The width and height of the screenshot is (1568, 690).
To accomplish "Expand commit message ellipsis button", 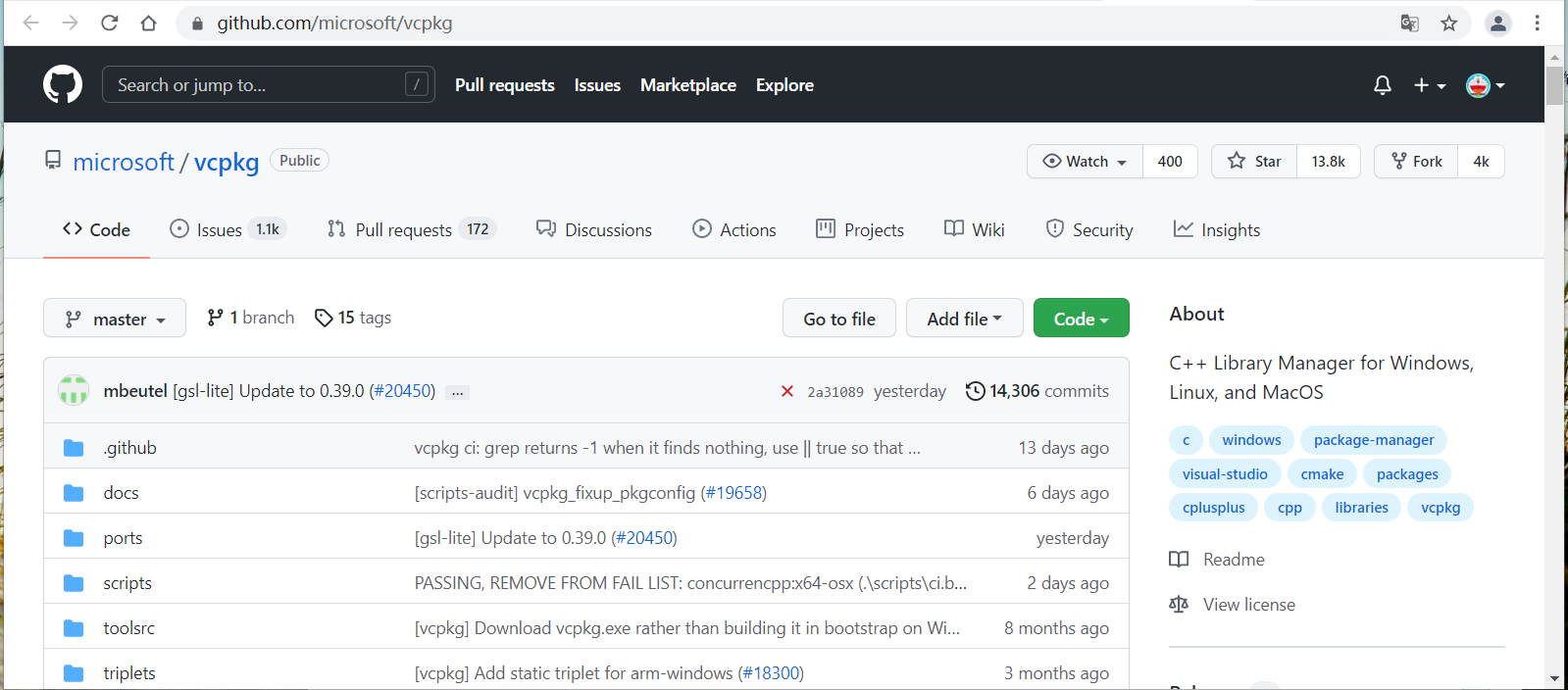I will click(x=457, y=392).
